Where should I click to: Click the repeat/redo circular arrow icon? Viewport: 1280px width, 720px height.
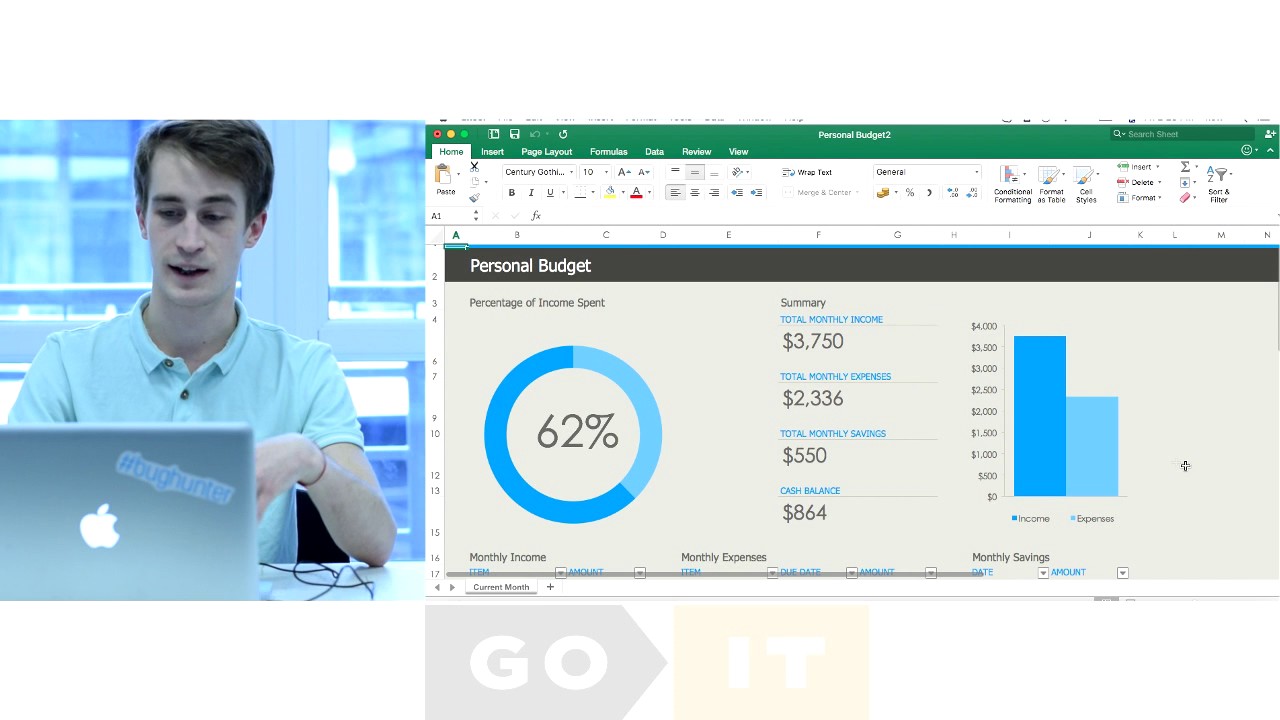tap(563, 134)
